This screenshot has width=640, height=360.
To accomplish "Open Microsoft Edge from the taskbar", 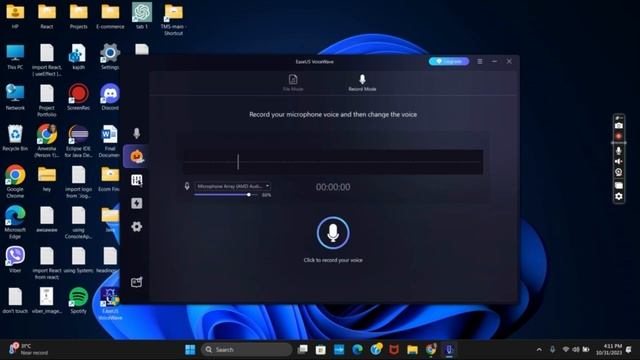I will click(358, 349).
